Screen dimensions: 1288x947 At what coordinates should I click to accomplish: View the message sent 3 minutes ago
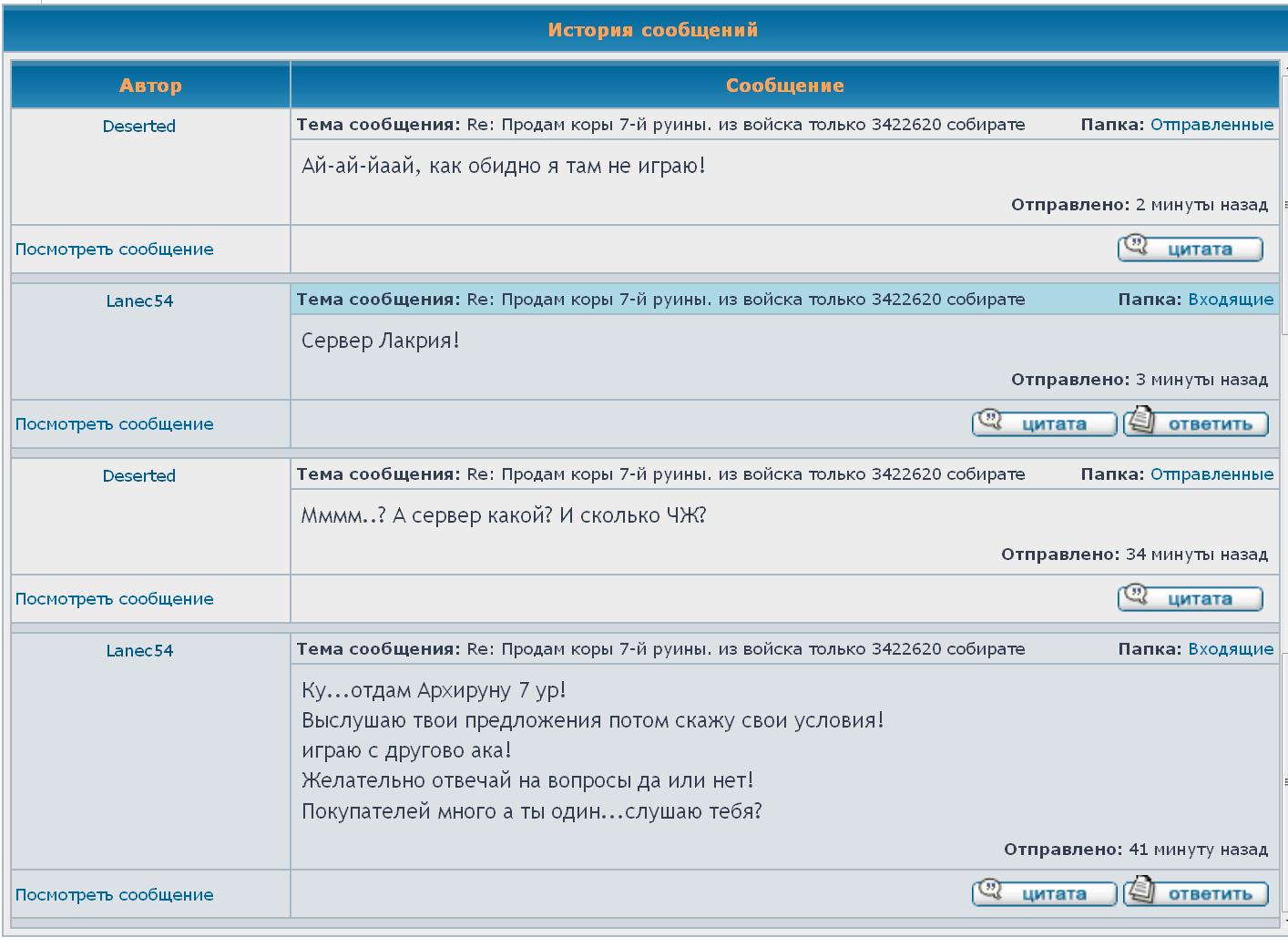point(115,424)
